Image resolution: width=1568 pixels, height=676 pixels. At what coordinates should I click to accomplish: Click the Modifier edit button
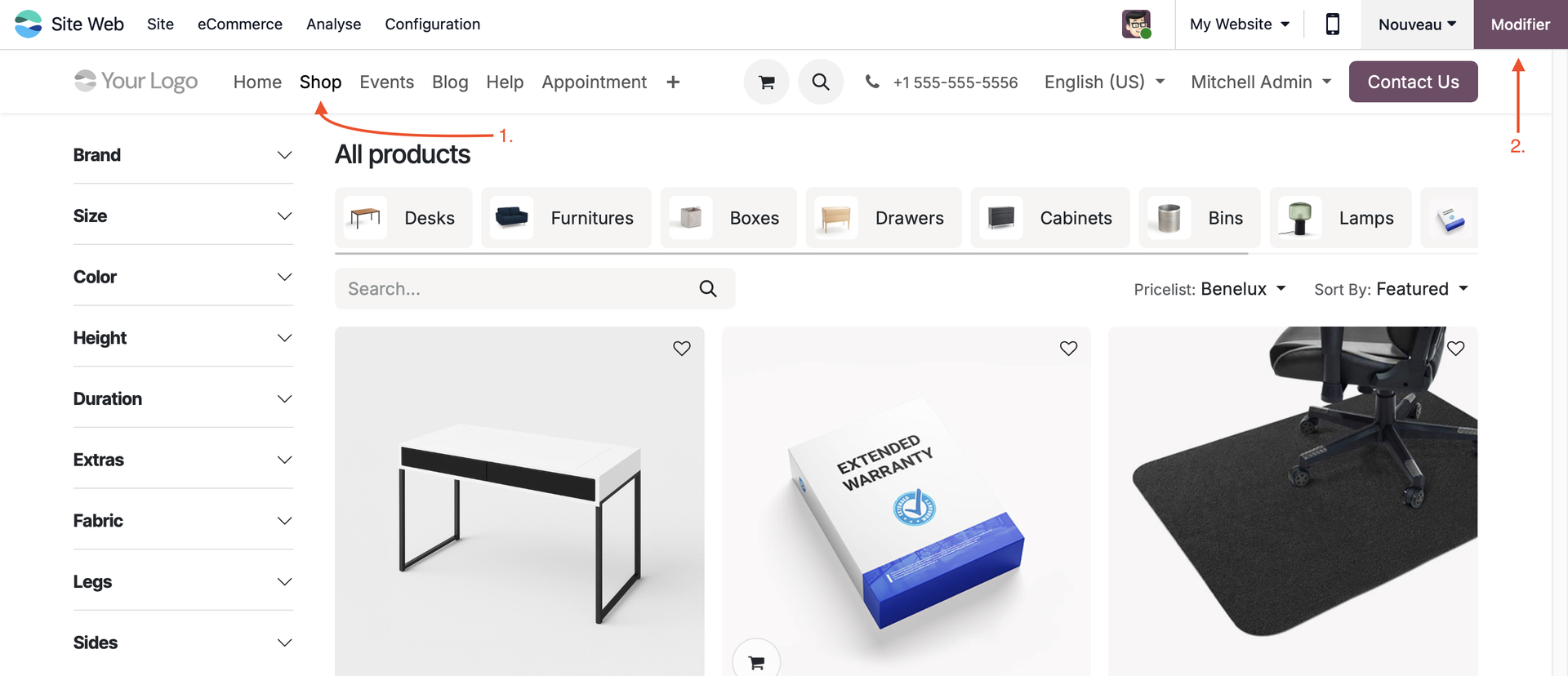coord(1520,24)
